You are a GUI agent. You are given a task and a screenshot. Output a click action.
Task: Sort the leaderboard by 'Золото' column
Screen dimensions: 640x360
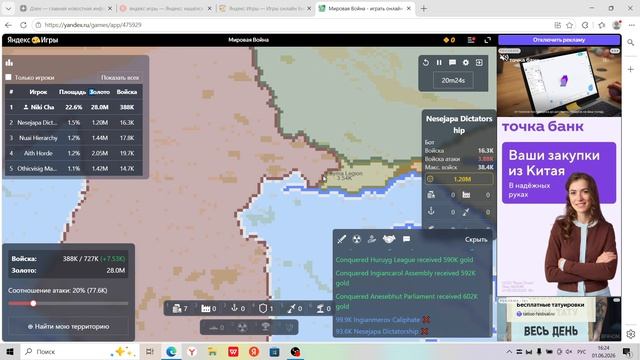click(x=100, y=92)
